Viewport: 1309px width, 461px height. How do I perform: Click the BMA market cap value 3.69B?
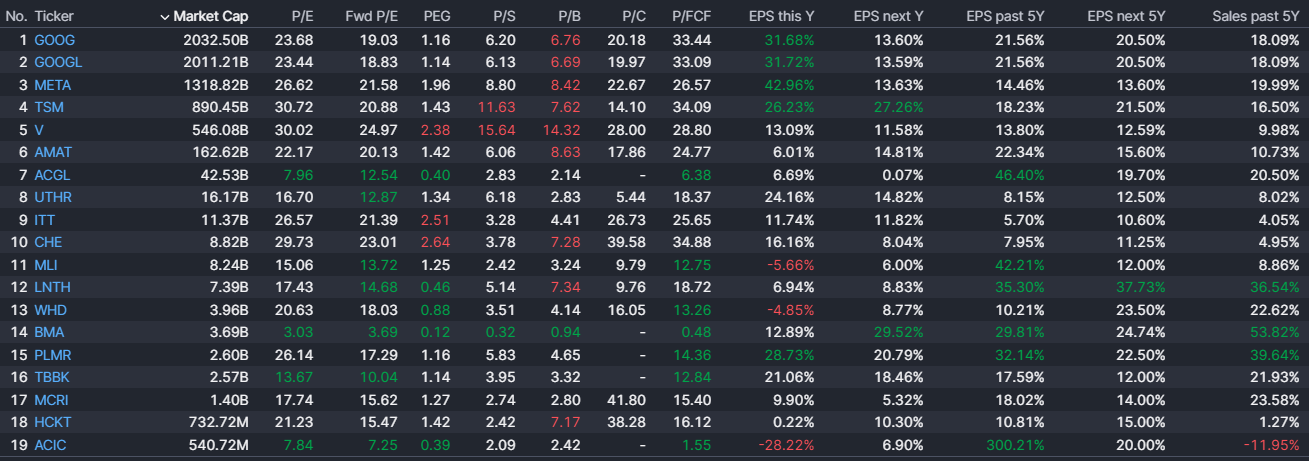[225, 332]
